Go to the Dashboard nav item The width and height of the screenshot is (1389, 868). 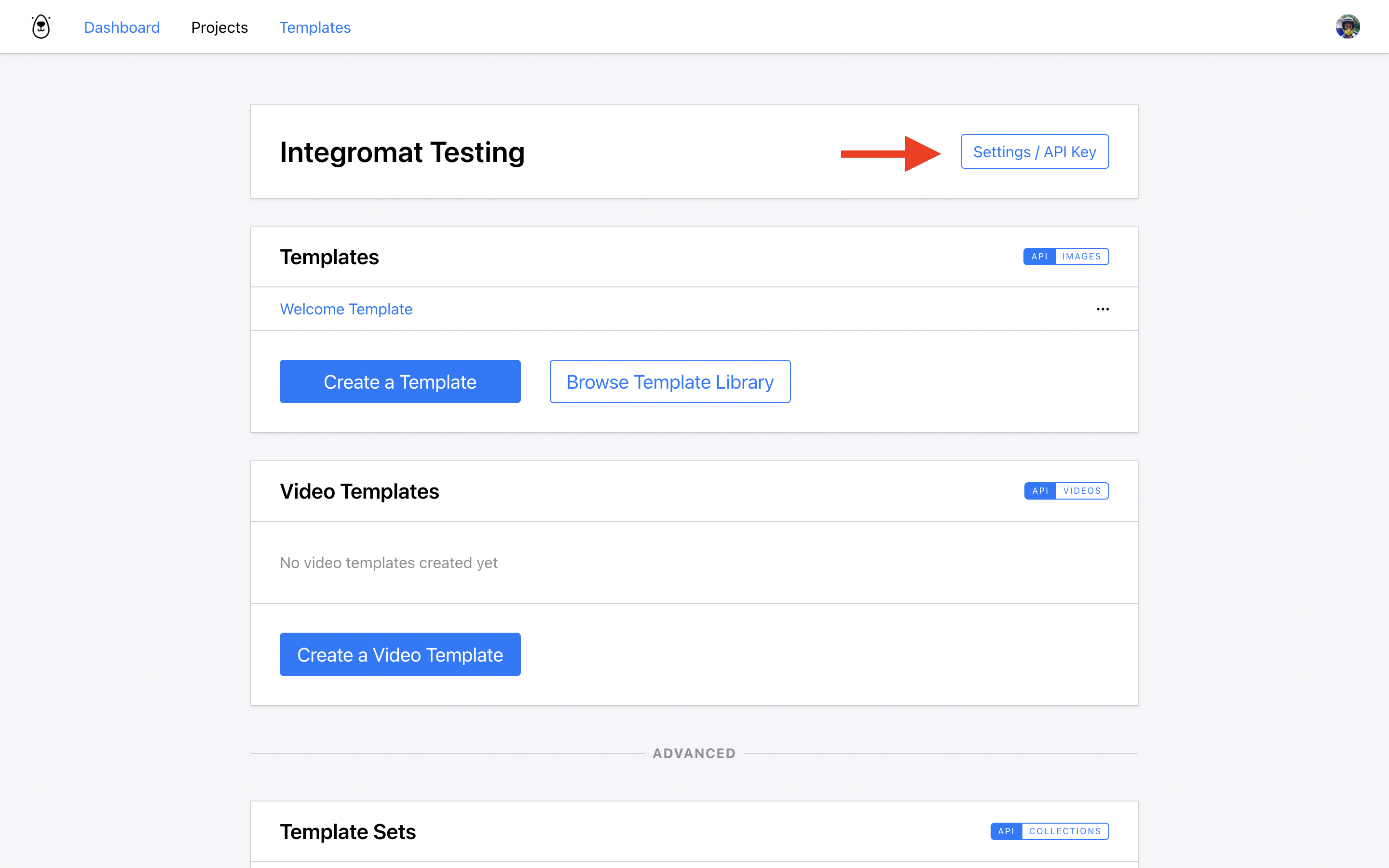click(x=122, y=27)
